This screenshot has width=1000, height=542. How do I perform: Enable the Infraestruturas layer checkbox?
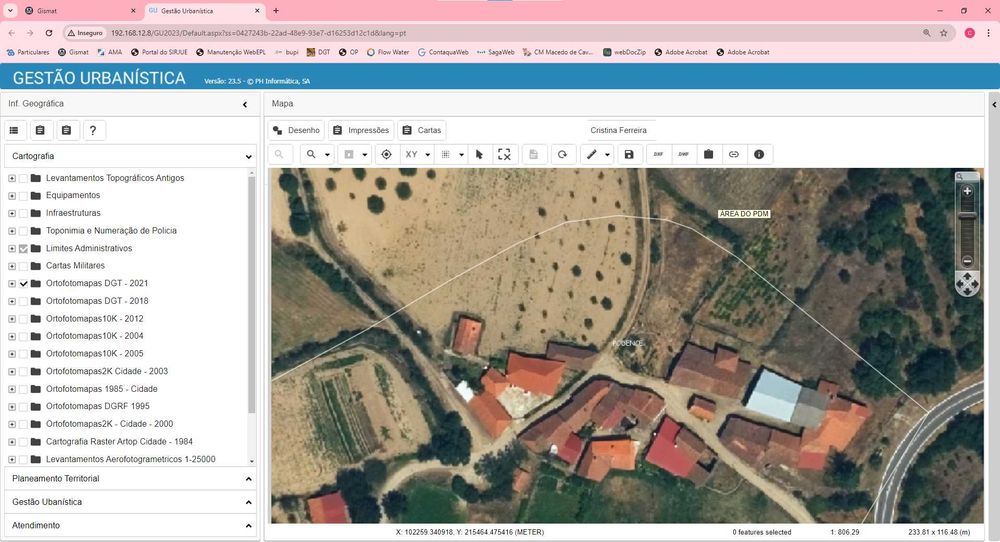[x=24, y=214]
